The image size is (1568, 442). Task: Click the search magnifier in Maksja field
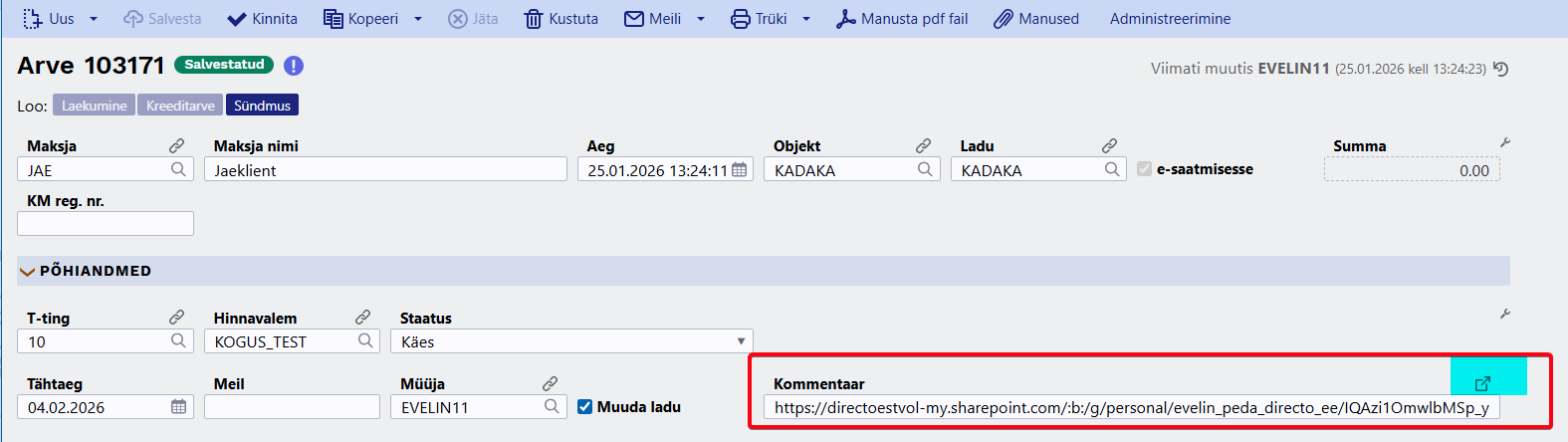178,170
